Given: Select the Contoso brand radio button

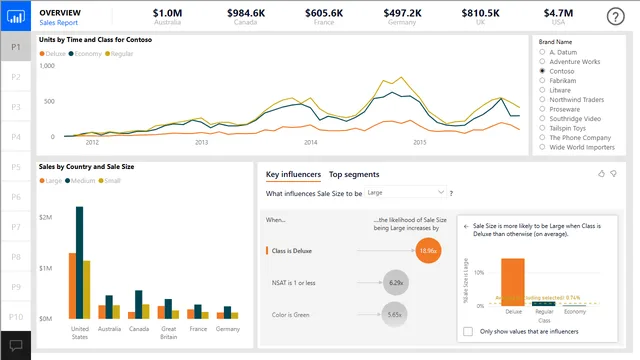Looking at the screenshot, I should 542,71.
